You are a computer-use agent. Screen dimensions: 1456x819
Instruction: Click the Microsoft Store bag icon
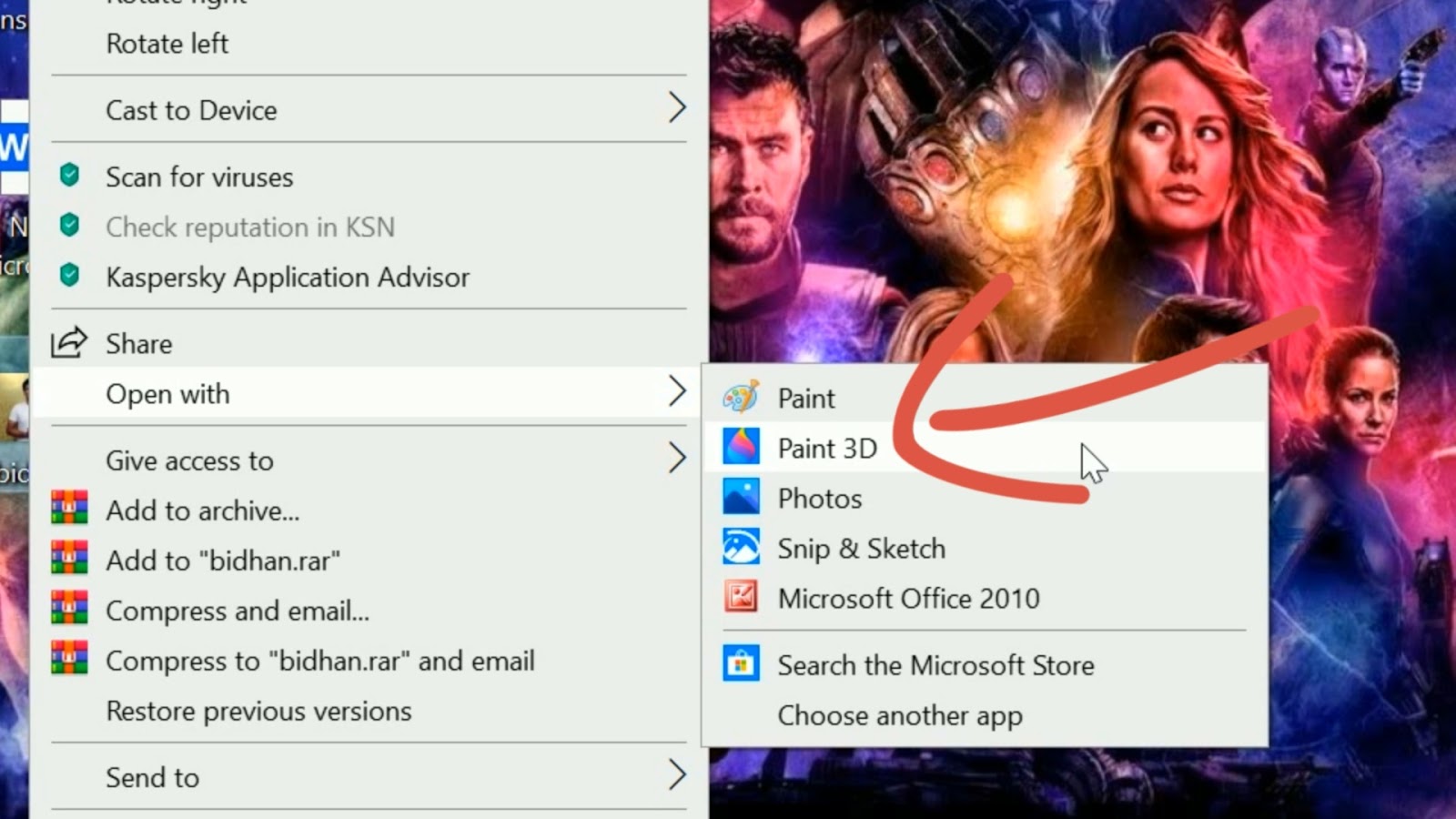click(741, 663)
